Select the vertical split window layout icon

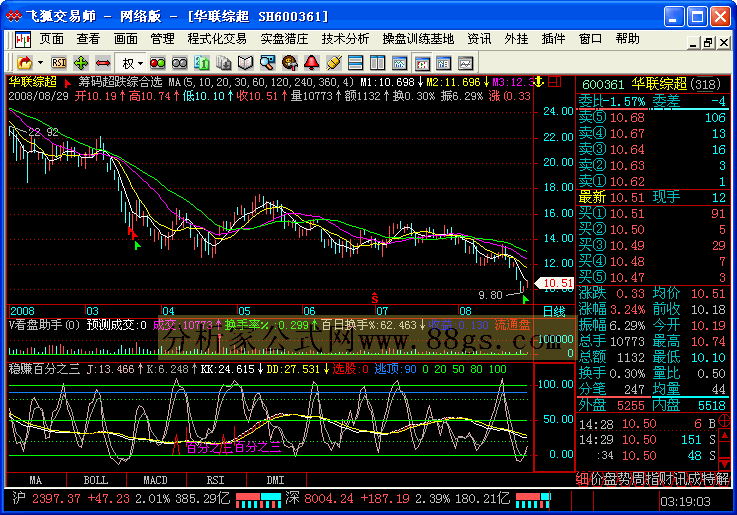tap(377, 62)
